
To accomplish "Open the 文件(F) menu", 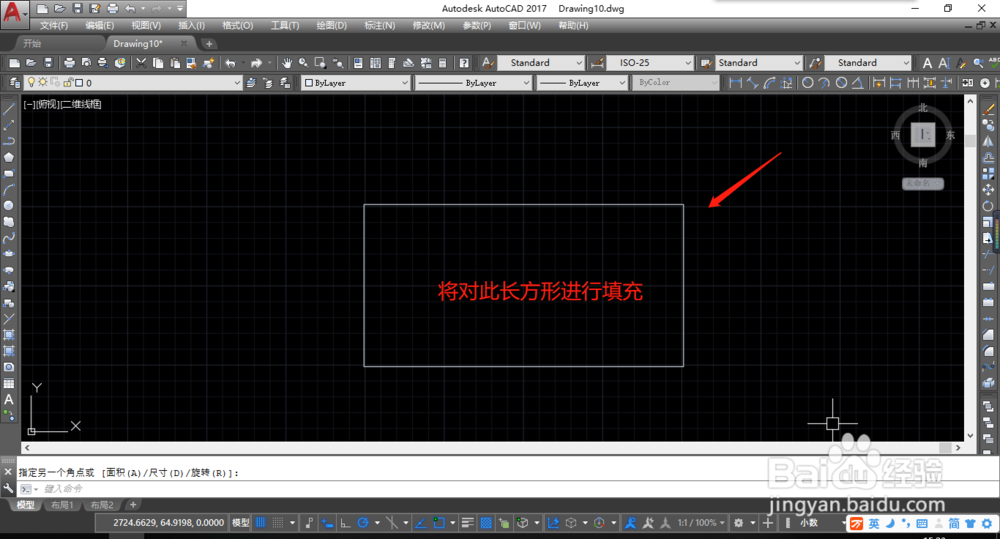I will (x=54, y=26).
